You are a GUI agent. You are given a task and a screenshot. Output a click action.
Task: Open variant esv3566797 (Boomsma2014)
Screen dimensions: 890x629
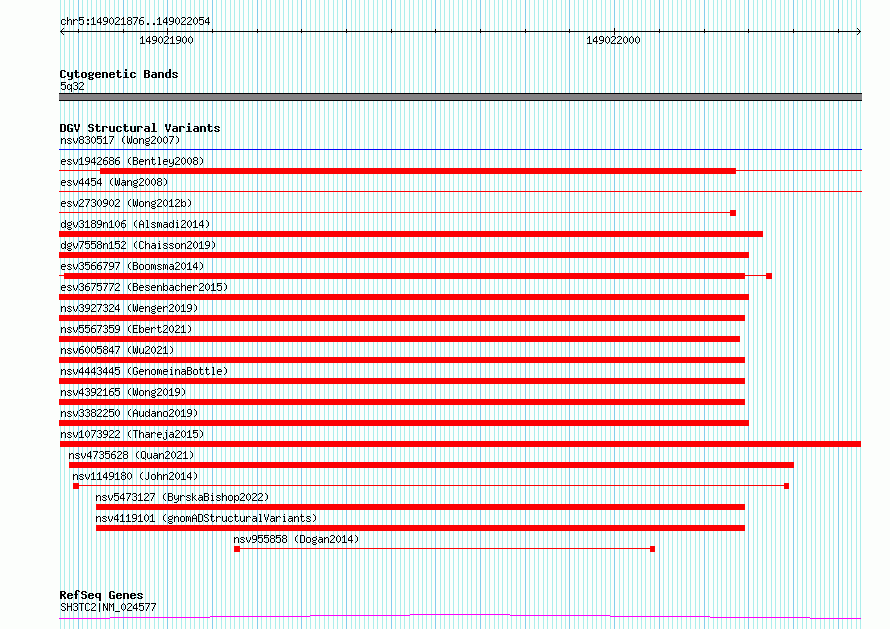coord(132,266)
